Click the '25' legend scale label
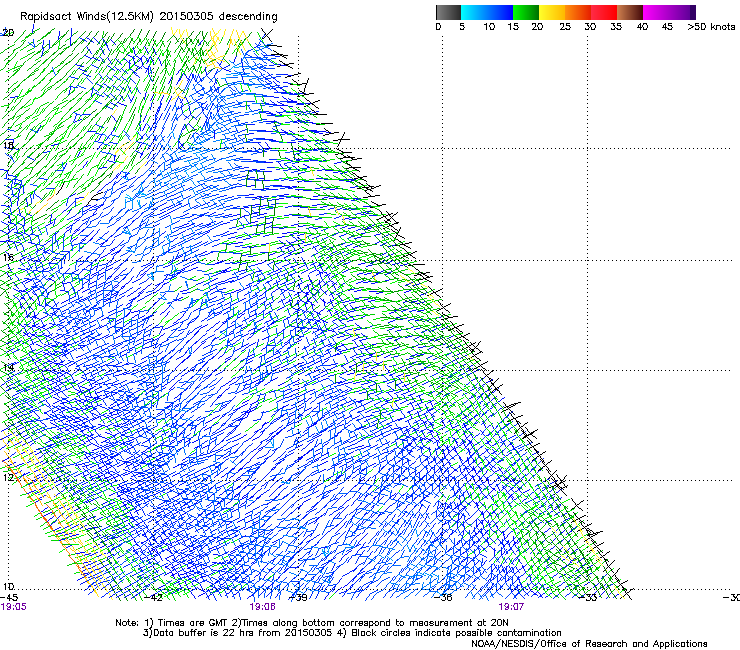This screenshot has width=740, height=650. (565, 27)
